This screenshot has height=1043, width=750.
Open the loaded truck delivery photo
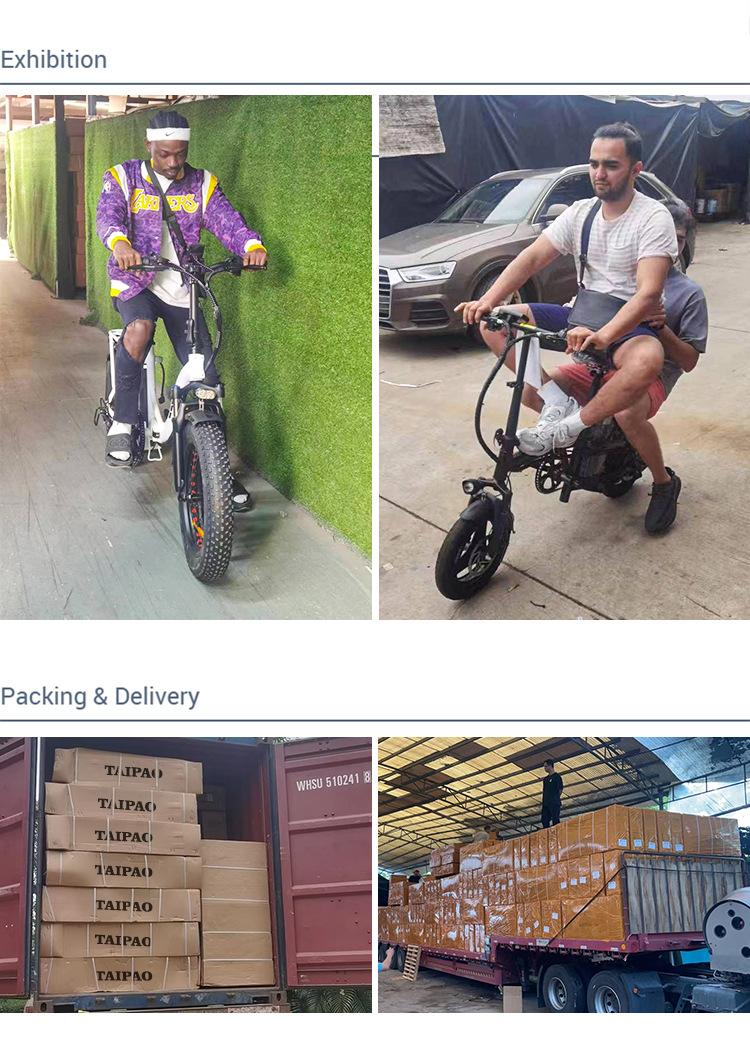564,875
